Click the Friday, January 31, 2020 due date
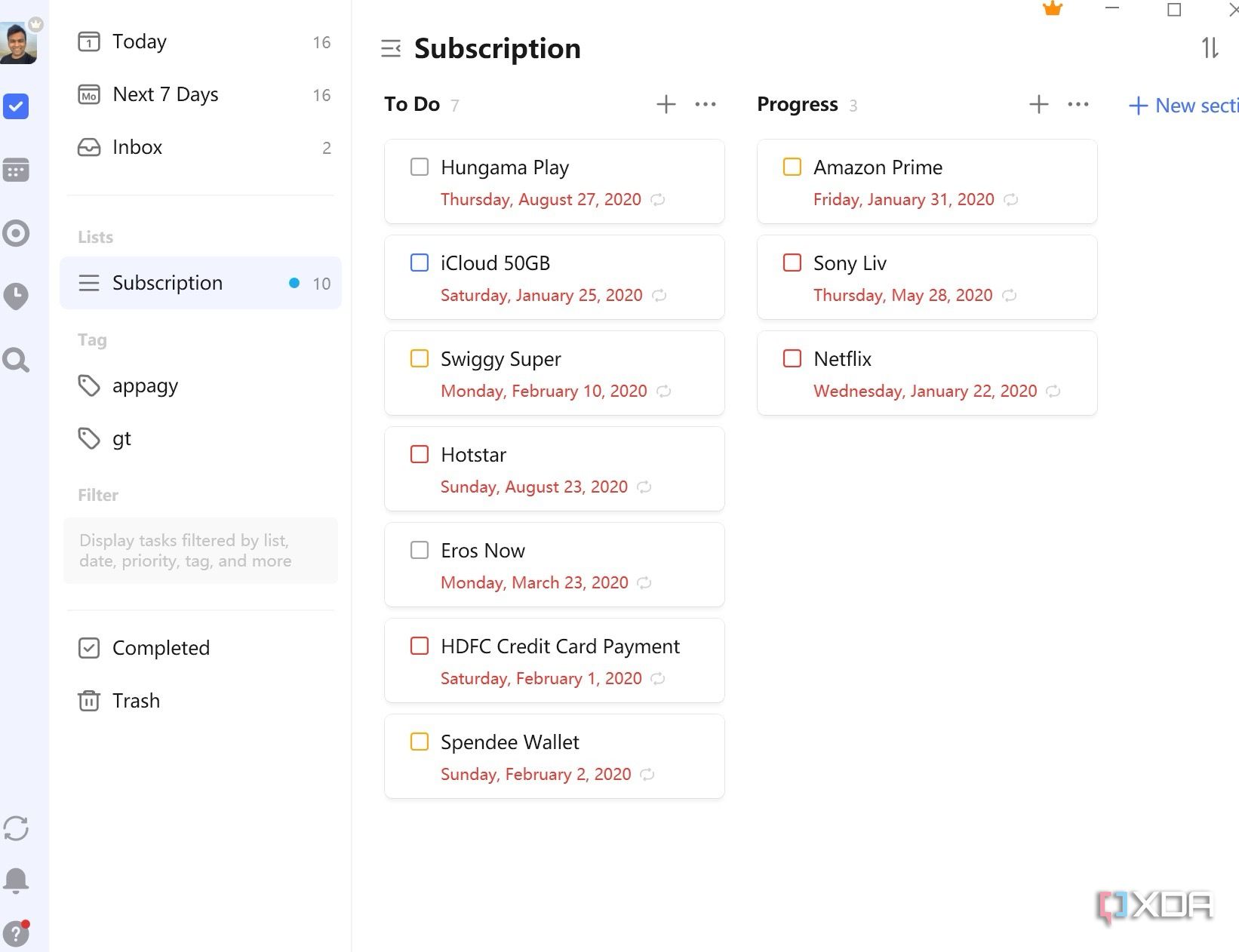The width and height of the screenshot is (1239, 952). click(x=904, y=200)
